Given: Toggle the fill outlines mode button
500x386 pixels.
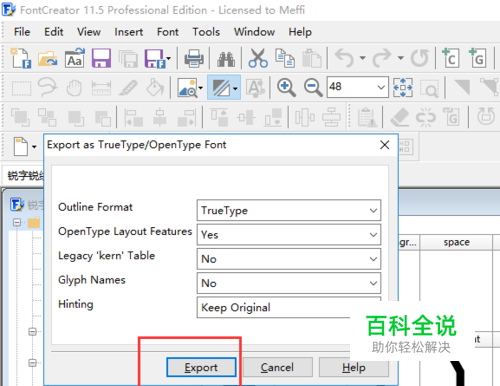Looking at the screenshot, I should 221,88.
